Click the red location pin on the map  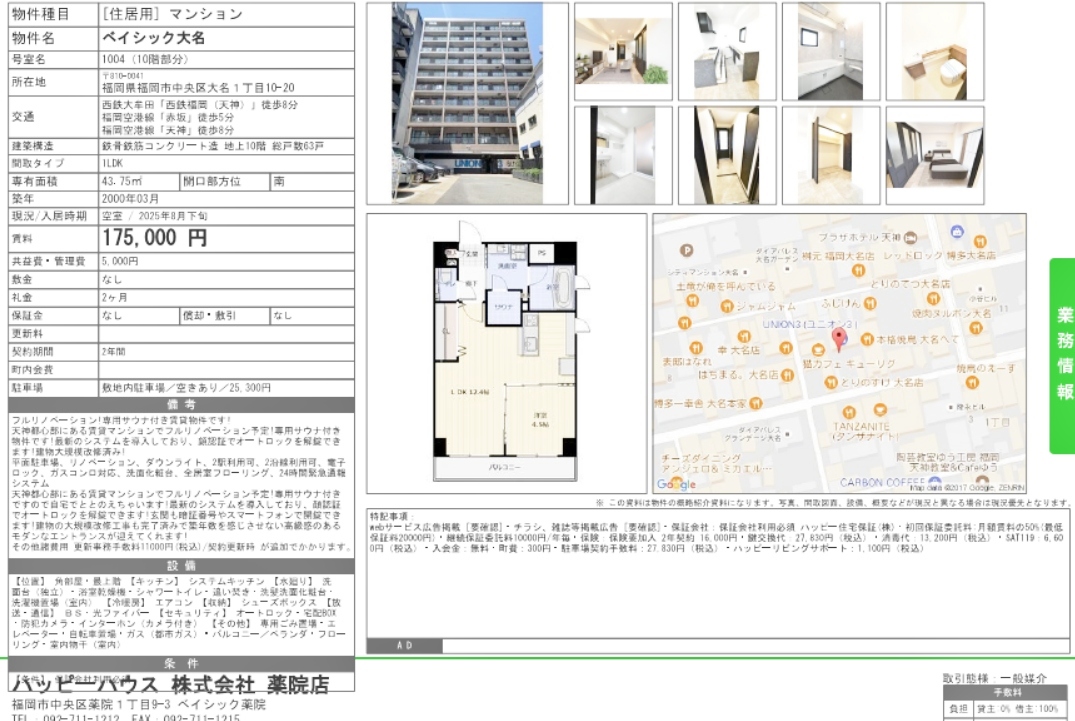839,336
